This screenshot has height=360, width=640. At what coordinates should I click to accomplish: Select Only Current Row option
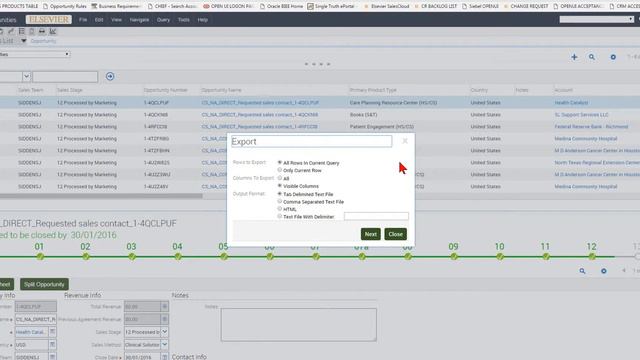tap(280, 170)
